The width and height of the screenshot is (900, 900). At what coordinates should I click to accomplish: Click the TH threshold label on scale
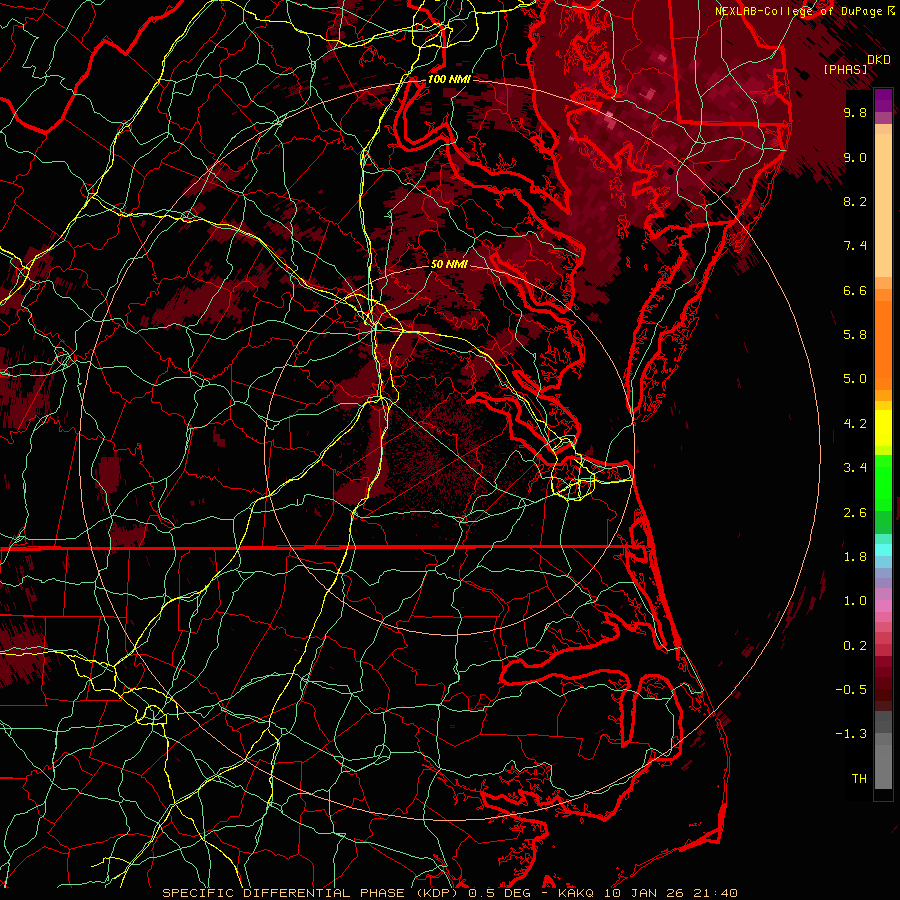[859, 779]
